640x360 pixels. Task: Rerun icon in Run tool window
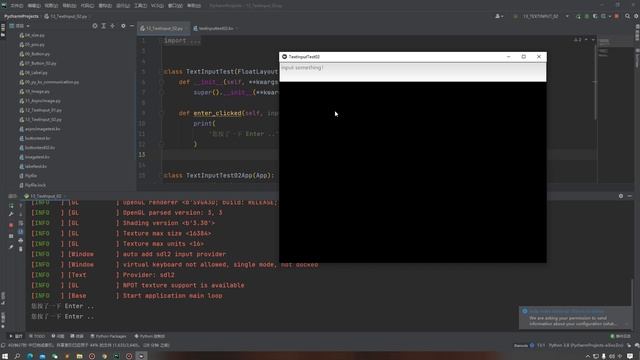pyautogui.click(x=11, y=206)
